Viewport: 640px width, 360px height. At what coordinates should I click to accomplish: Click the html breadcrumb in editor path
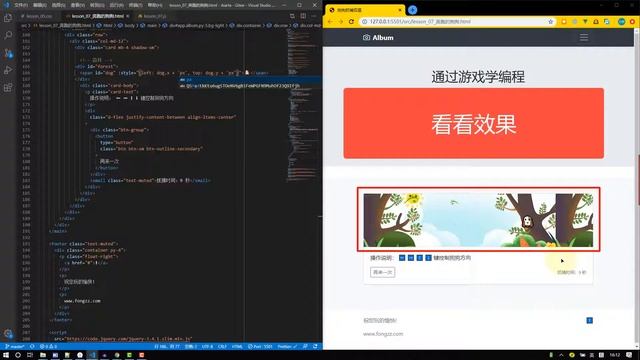pyautogui.click(x=105, y=25)
